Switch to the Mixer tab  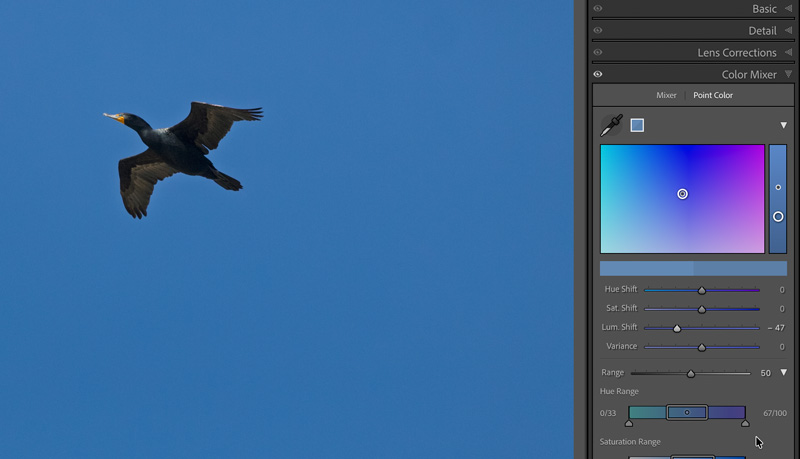[666, 96]
